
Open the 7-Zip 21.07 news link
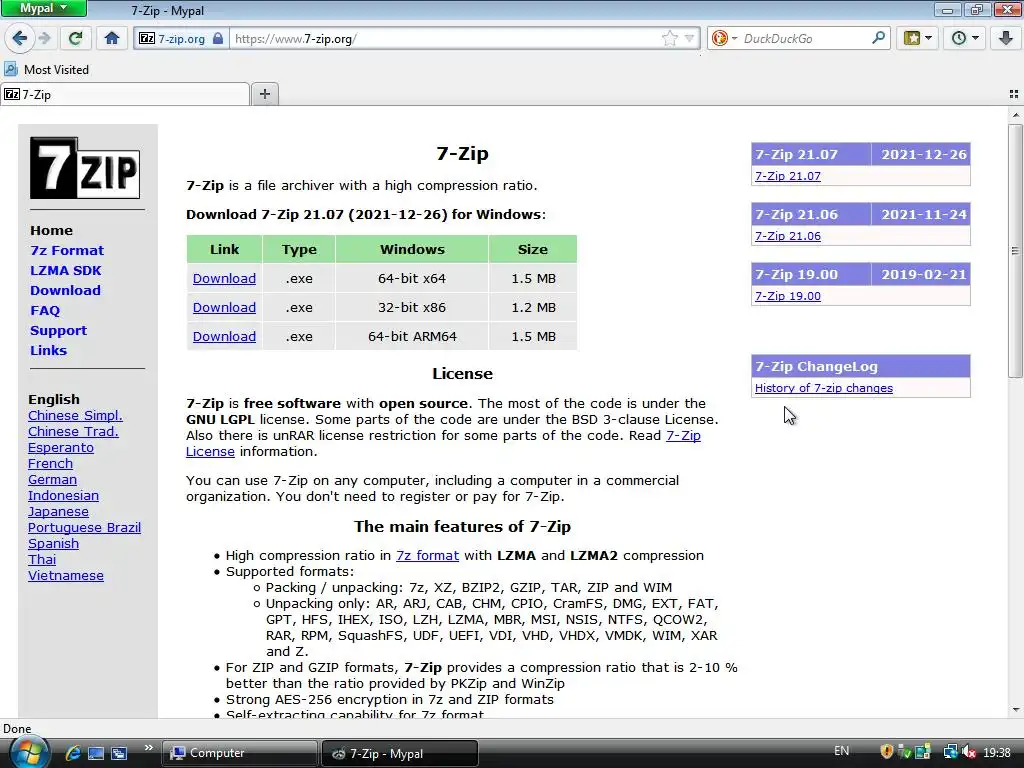coord(788,176)
